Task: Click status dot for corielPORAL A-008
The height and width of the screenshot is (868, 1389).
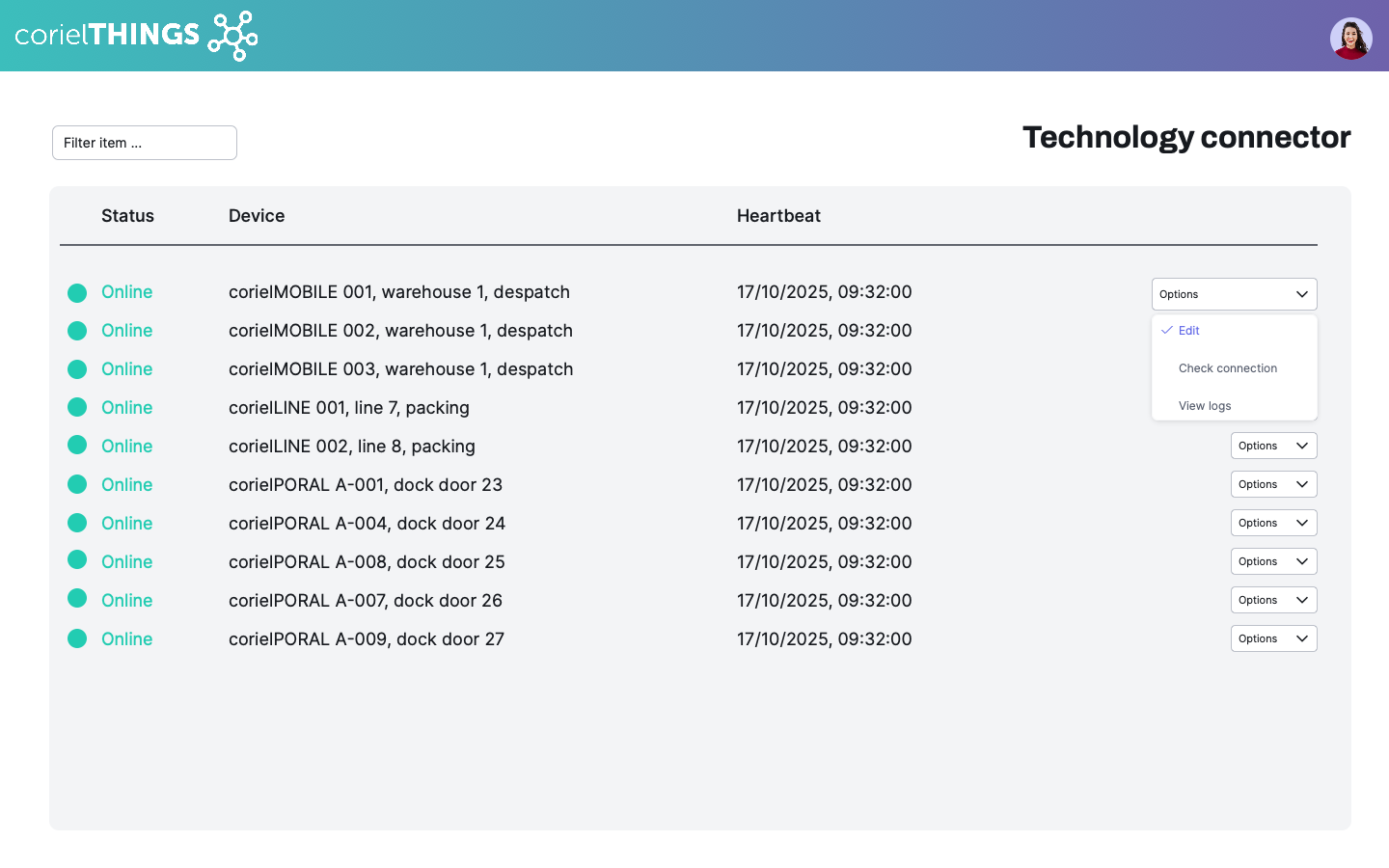Action: point(77,560)
